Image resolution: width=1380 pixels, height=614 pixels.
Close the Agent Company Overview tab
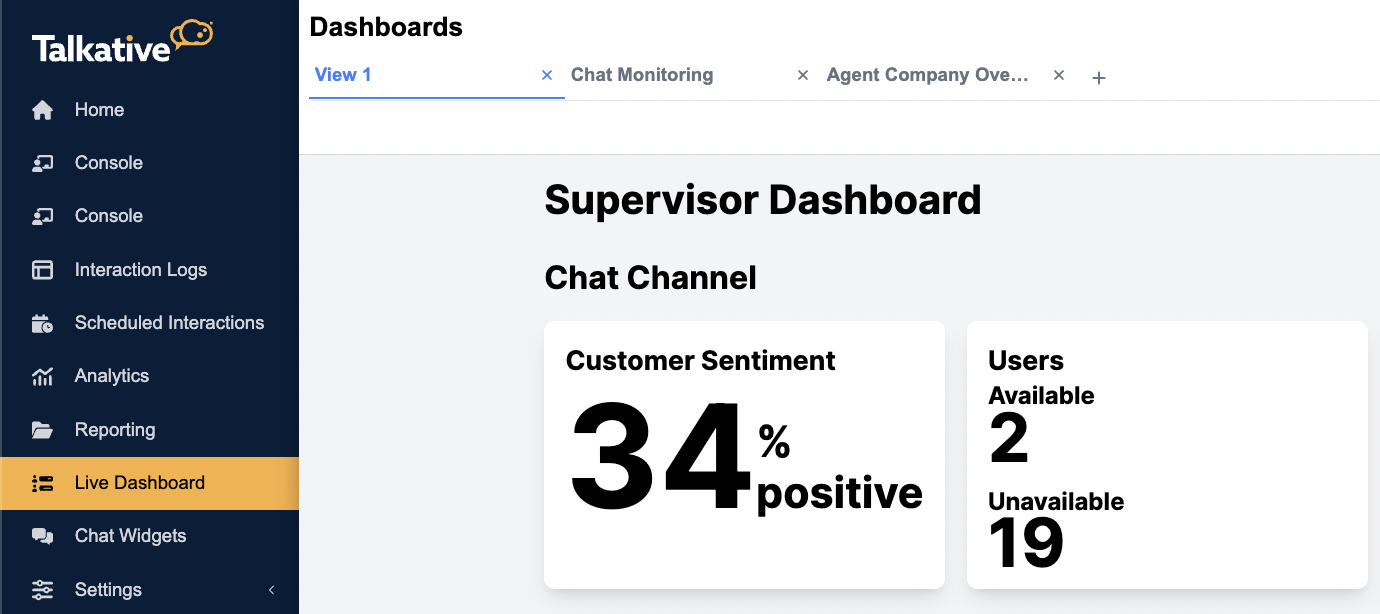pyautogui.click(x=1059, y=75)
